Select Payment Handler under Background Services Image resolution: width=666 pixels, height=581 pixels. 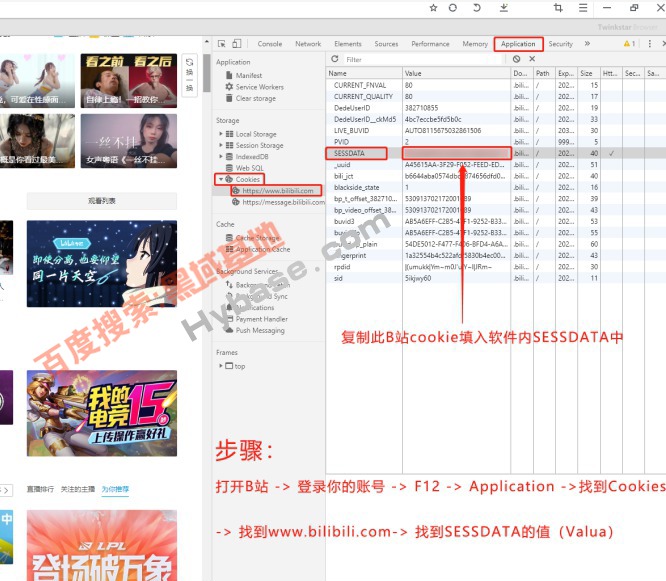point(262,319)
